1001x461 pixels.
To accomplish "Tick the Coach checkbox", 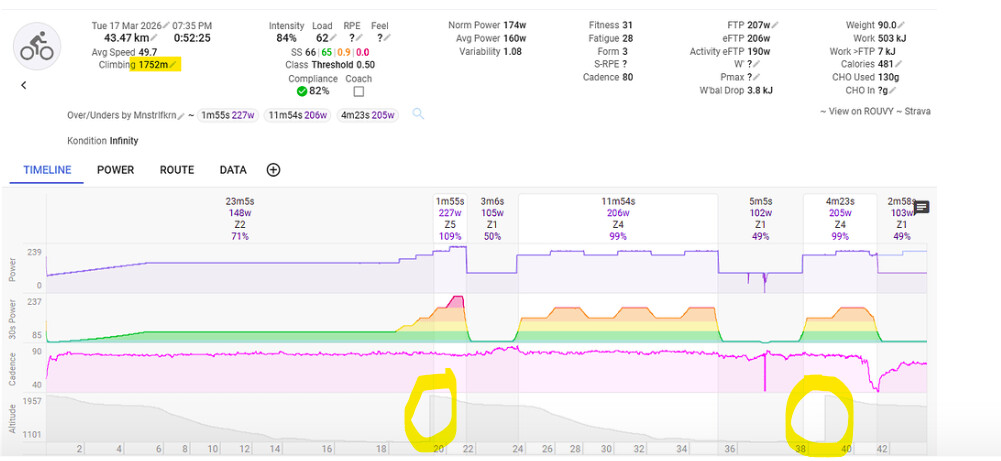I will pyautogui.click(x=359, y=92).
